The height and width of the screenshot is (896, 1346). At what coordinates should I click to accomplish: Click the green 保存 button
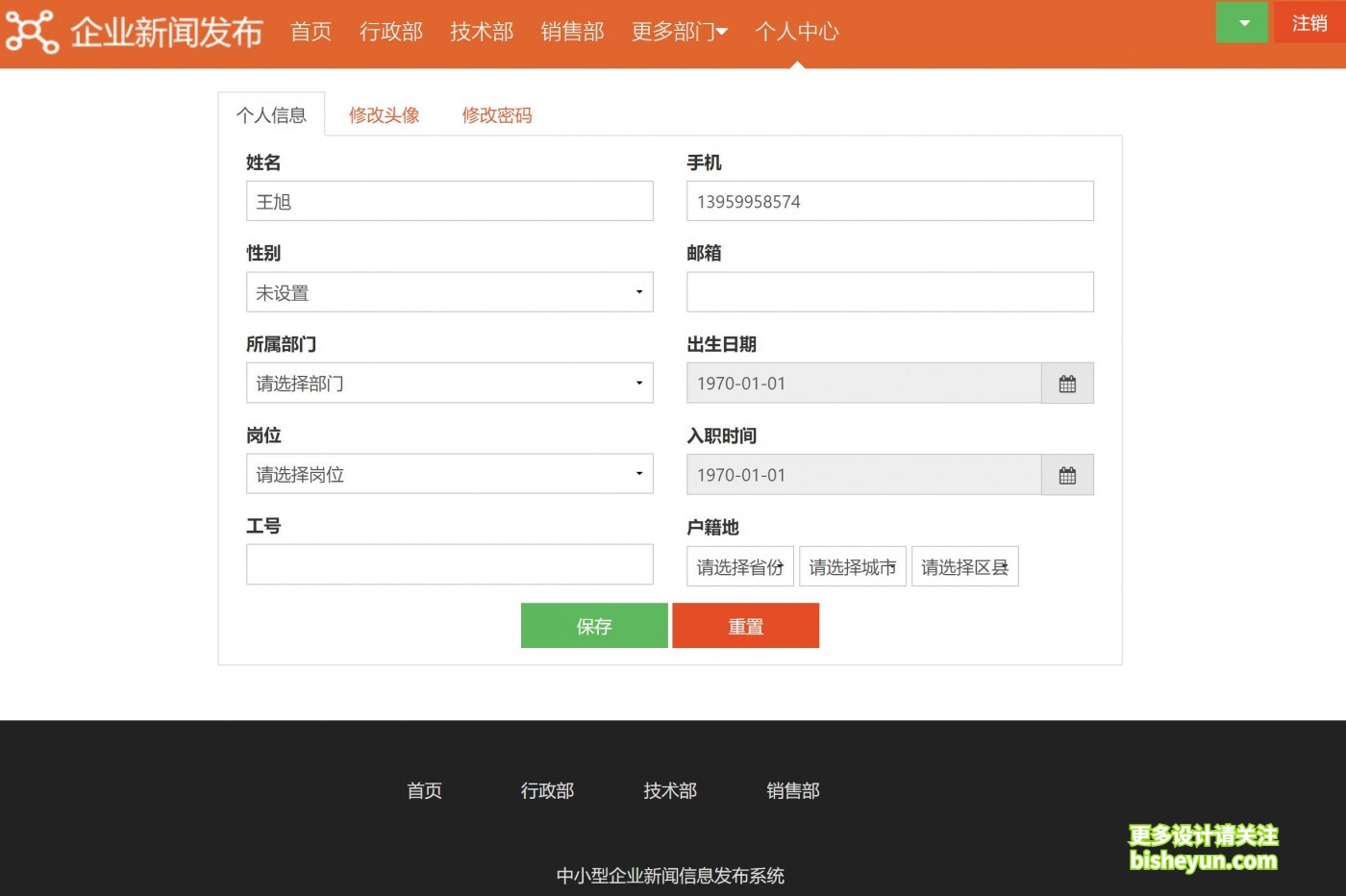click(x=593, y=625)
